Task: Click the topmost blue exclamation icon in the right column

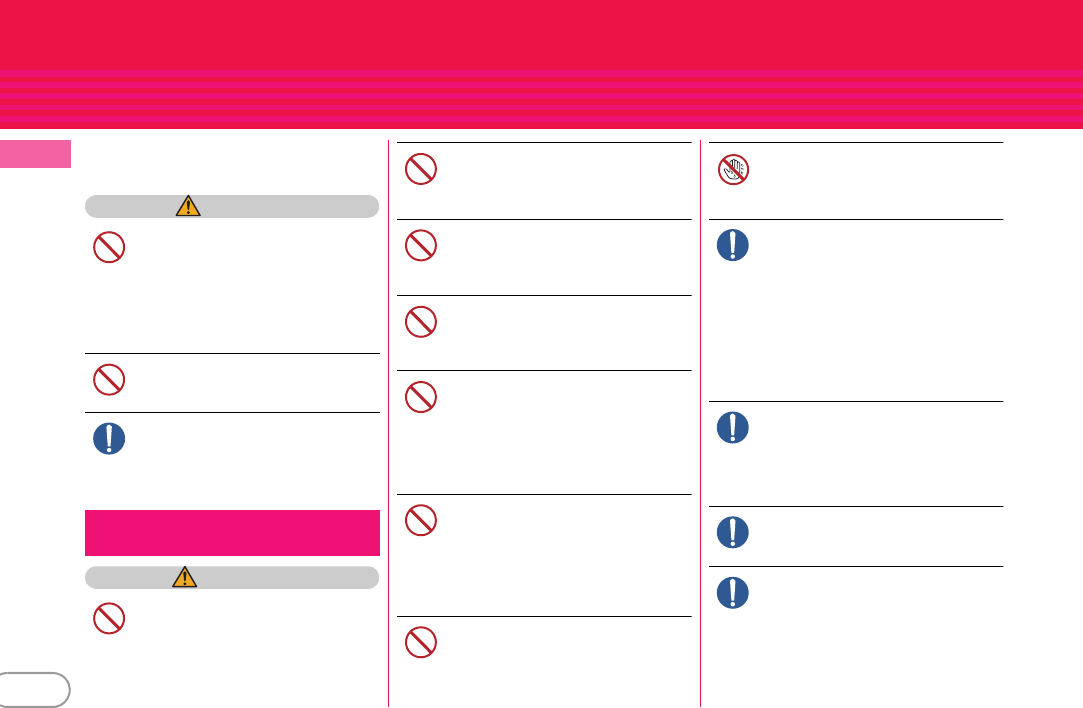Action: tap(733, 245)
